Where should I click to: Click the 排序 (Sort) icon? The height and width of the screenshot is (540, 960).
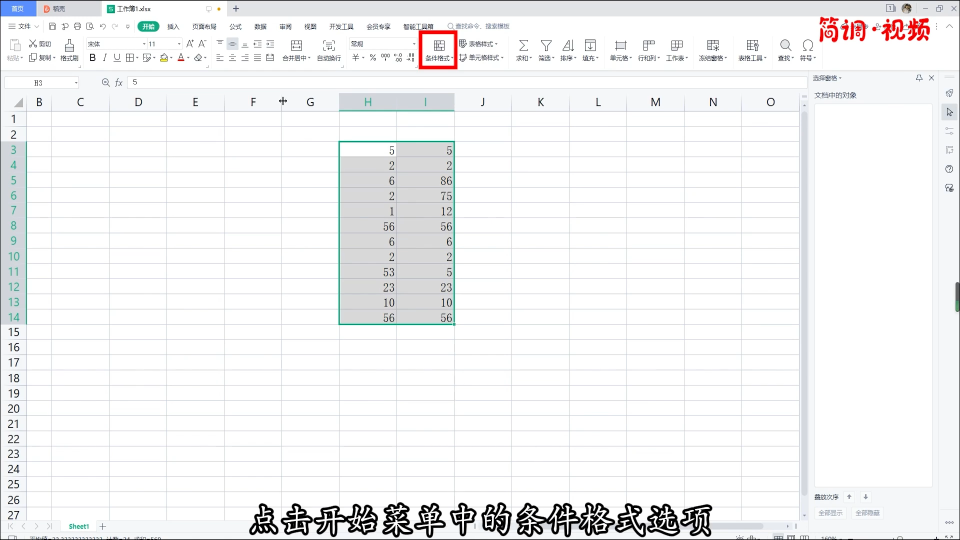click(x=567, y=46)
